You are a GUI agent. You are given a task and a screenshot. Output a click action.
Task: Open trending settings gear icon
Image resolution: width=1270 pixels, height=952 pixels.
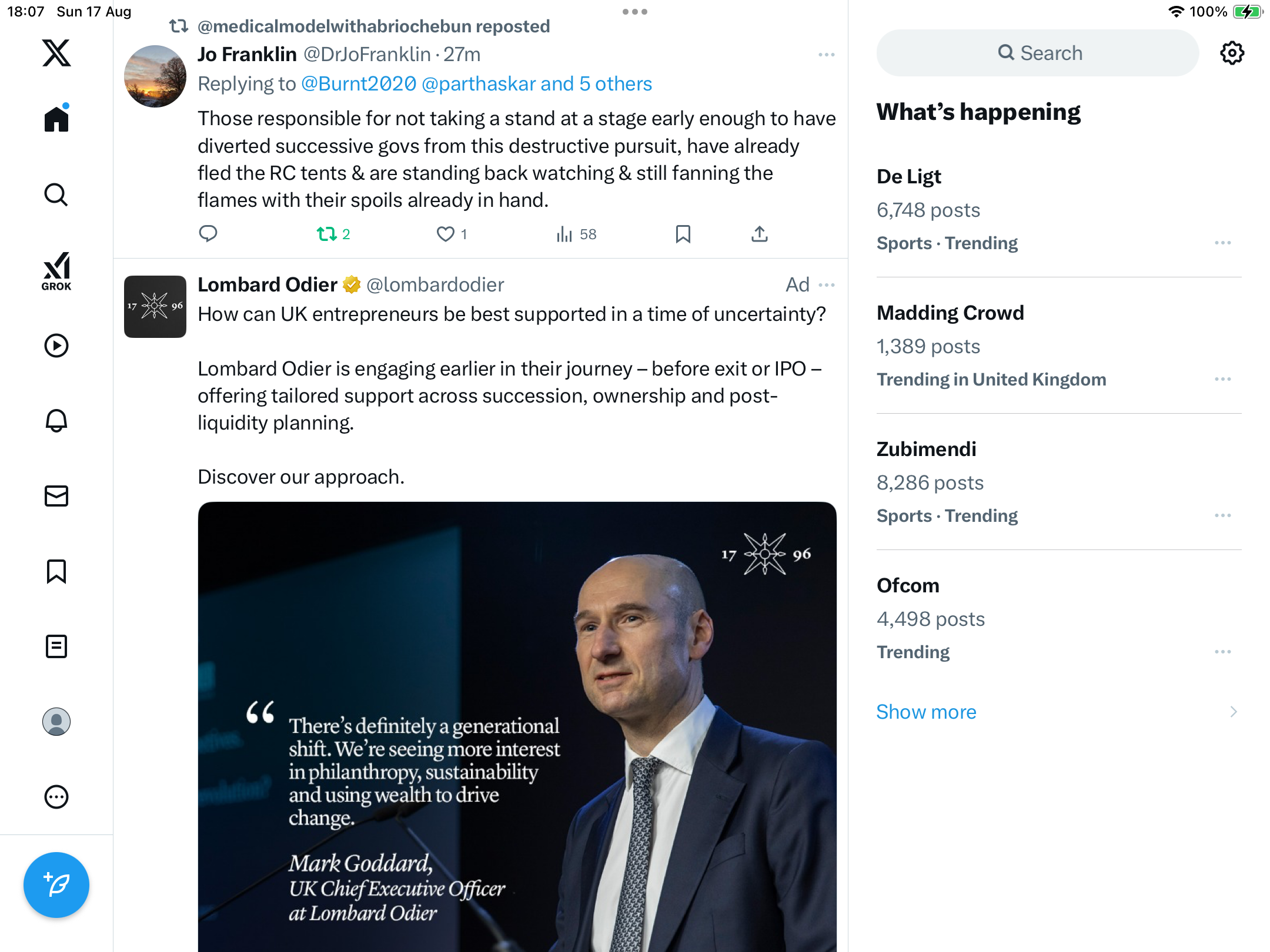coord(1232,53)
